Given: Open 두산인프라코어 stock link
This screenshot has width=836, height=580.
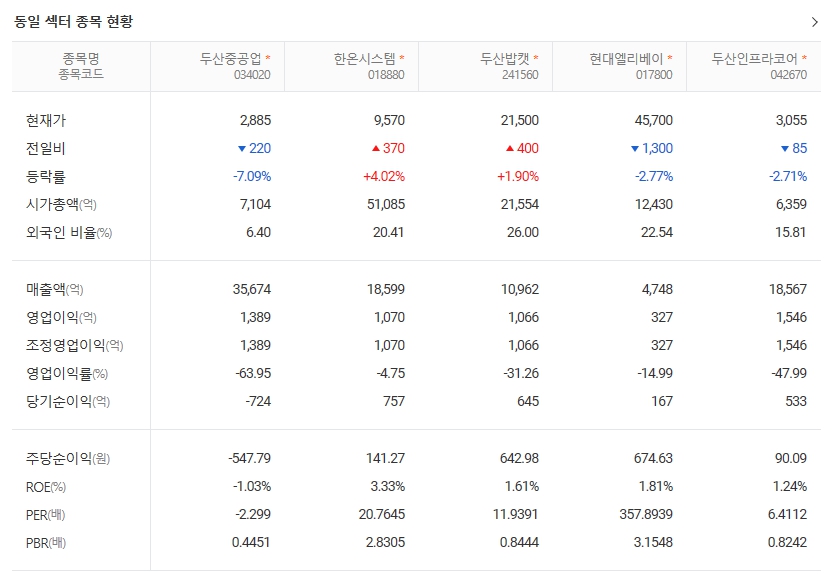Looking at the screenshot, I should tap(754, 58).
